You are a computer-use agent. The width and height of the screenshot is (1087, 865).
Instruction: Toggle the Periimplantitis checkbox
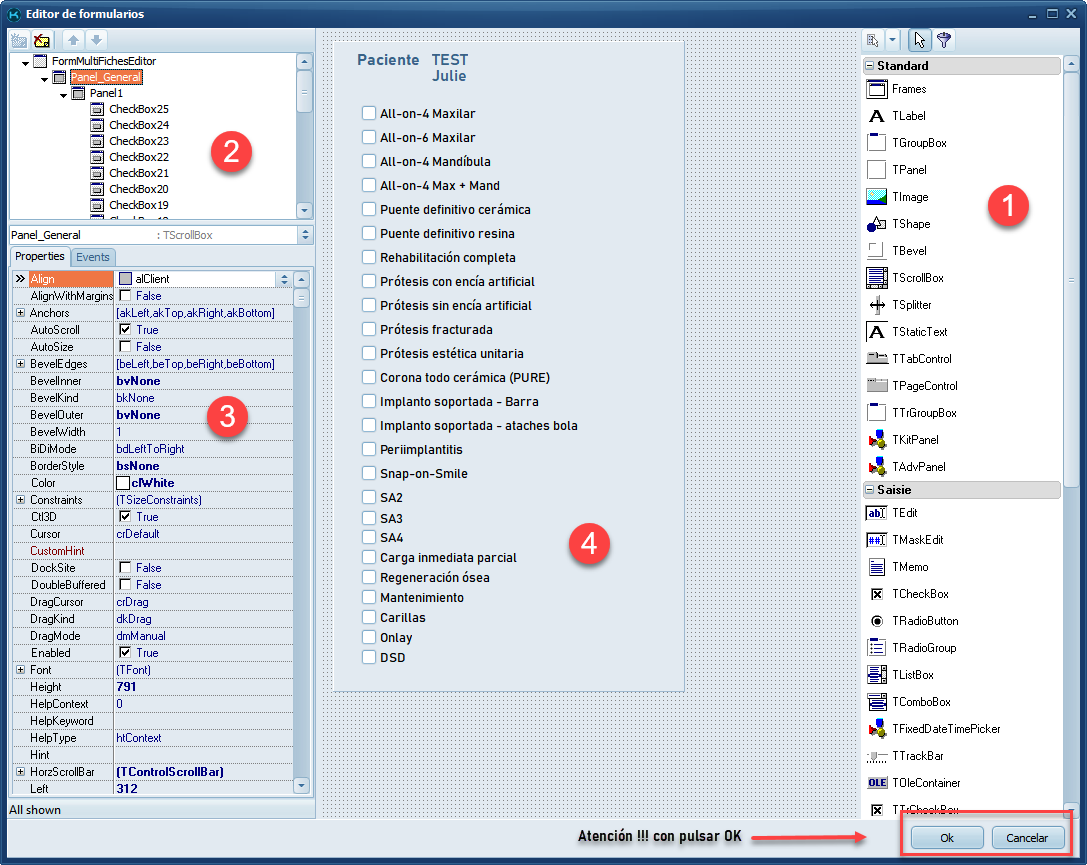coord(369,450)
